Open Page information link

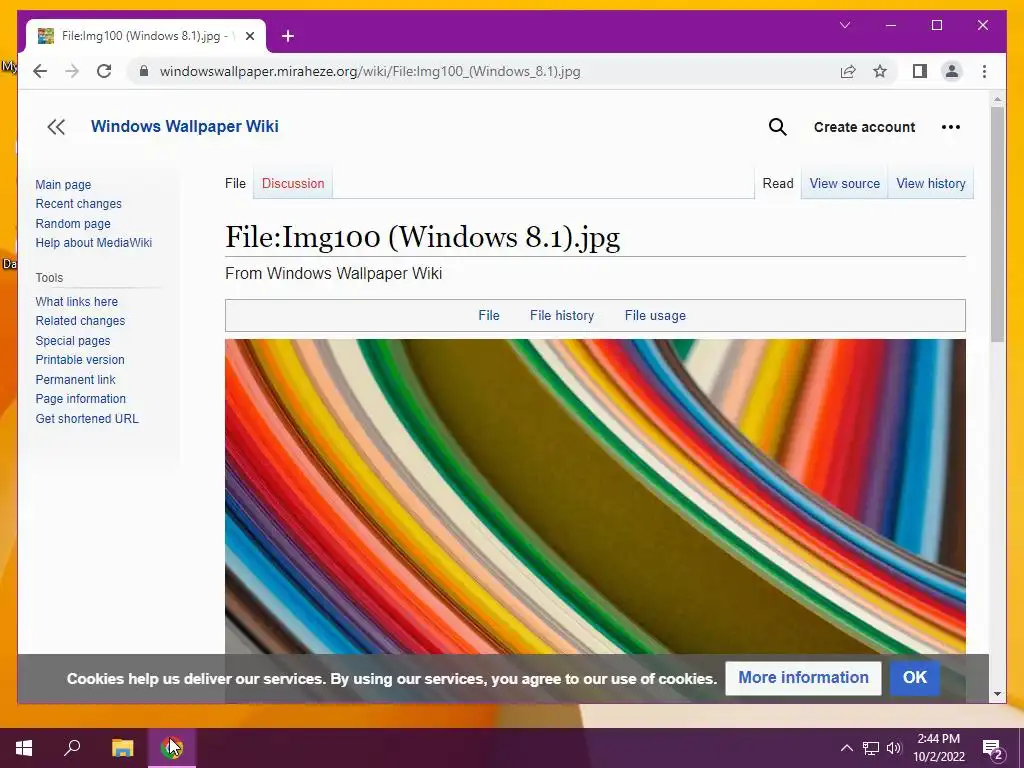pyautogui.click(x=80, y=398)
